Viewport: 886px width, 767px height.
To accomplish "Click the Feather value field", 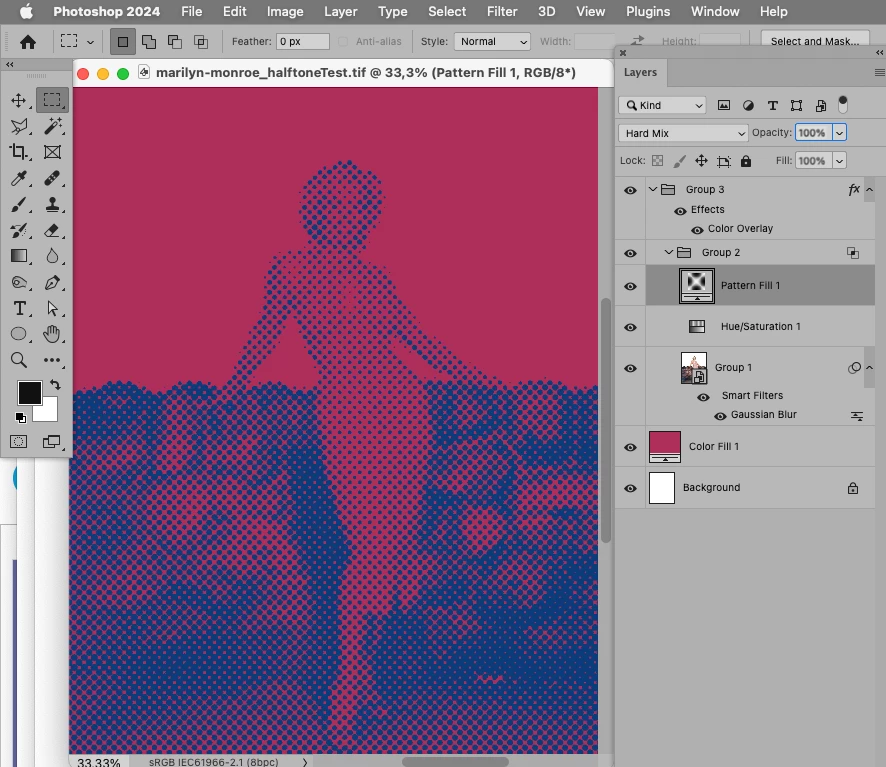I will [x=302, y=41].
